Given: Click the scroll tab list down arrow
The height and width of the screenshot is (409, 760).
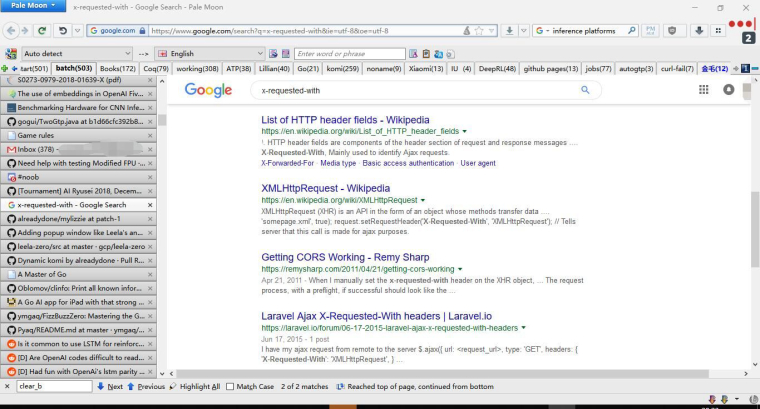Looking at the screenshot, I should click(x=162, y=374).
